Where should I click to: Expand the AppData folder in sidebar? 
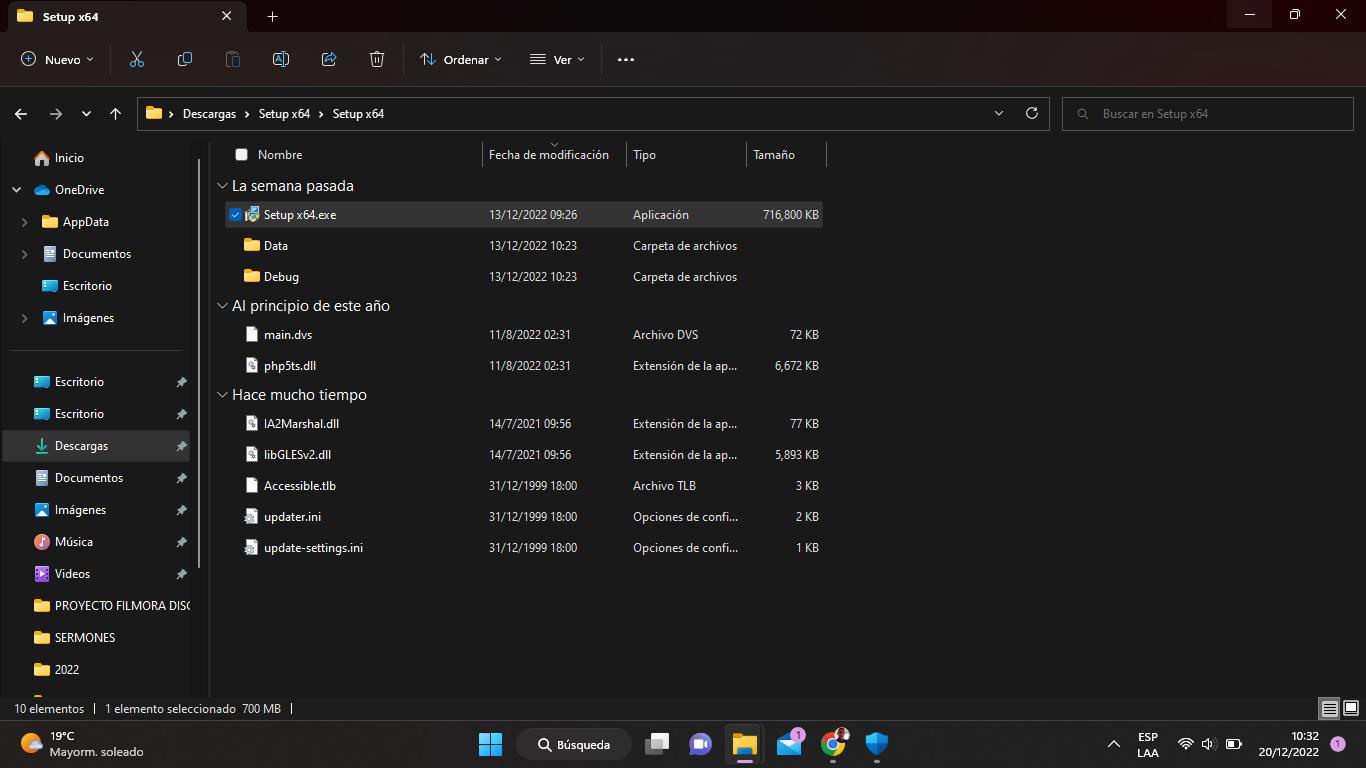(x=25, y=222)
